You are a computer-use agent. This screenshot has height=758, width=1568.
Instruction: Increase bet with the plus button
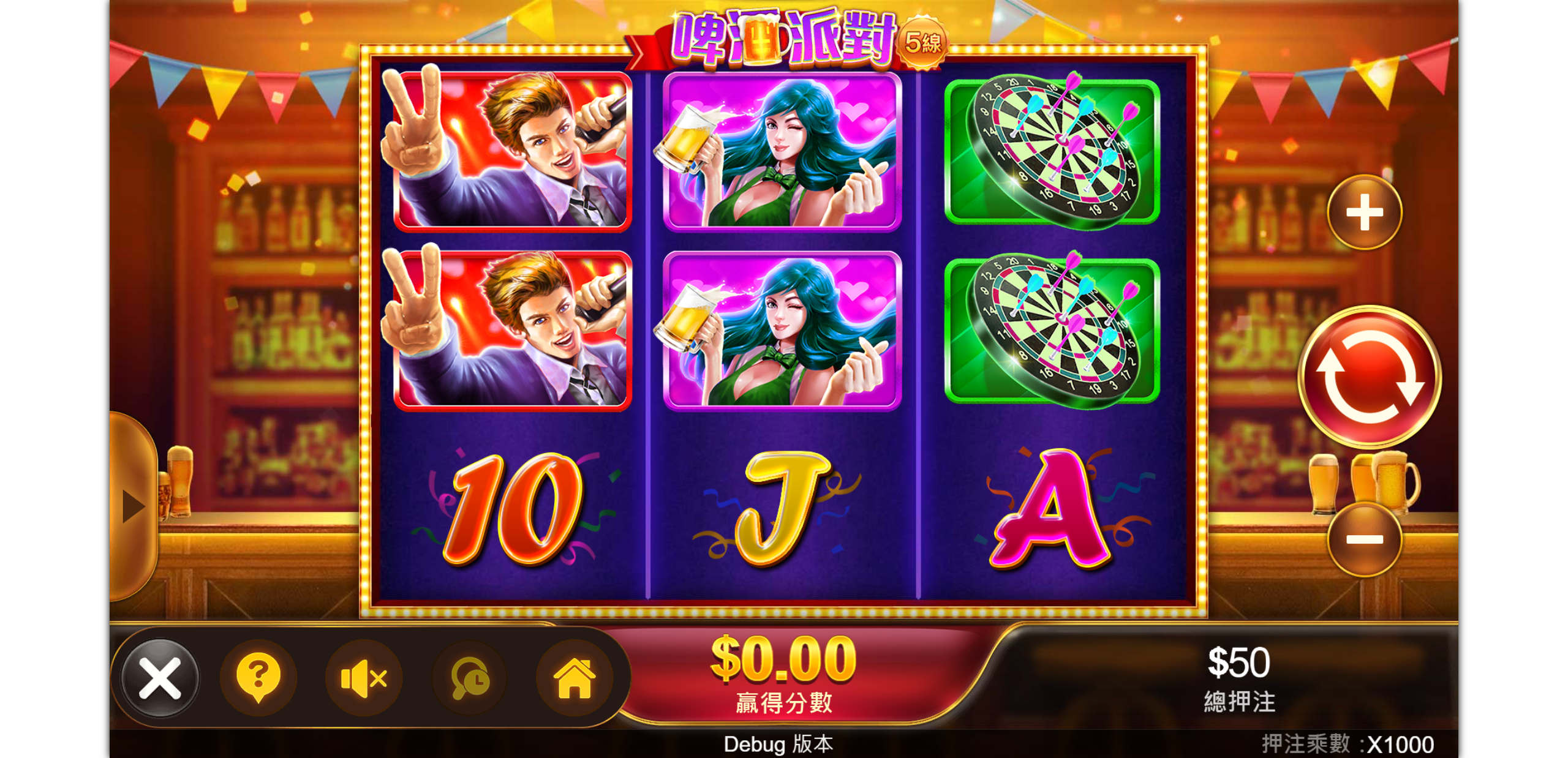coord(1364,212)
